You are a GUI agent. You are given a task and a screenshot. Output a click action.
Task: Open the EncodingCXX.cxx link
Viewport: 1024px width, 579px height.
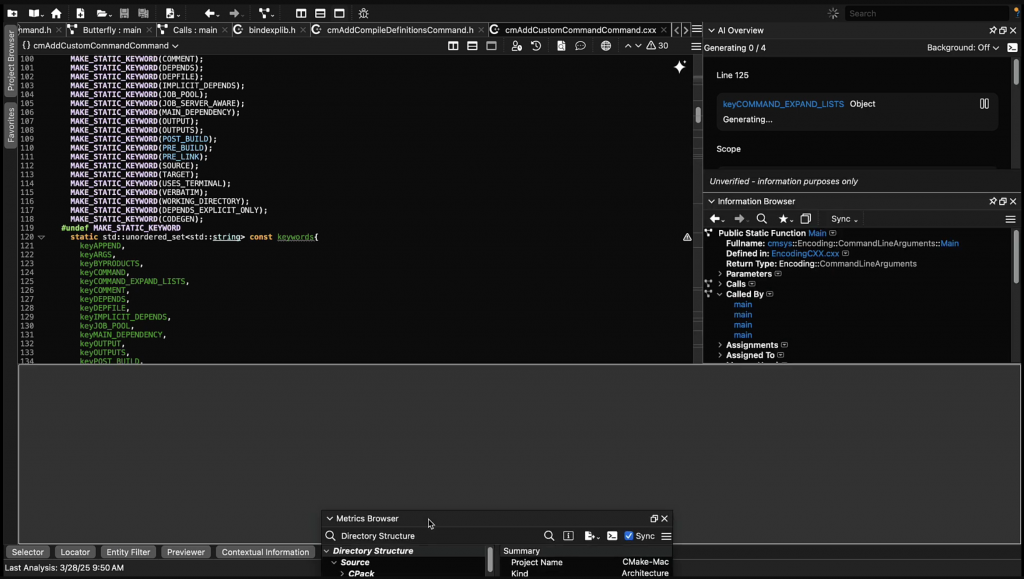click(805, 253)
